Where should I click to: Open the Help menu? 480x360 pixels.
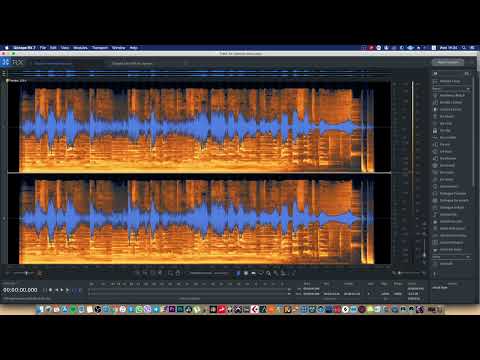point(134,48)
